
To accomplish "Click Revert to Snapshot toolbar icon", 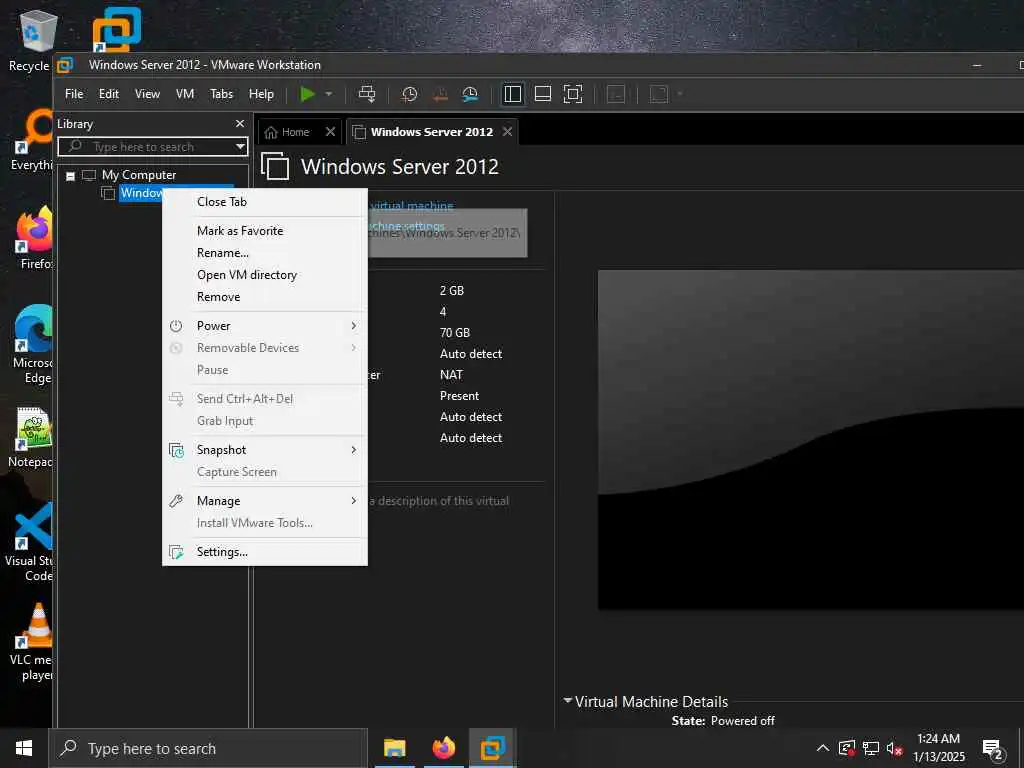I will coord(440,94).
